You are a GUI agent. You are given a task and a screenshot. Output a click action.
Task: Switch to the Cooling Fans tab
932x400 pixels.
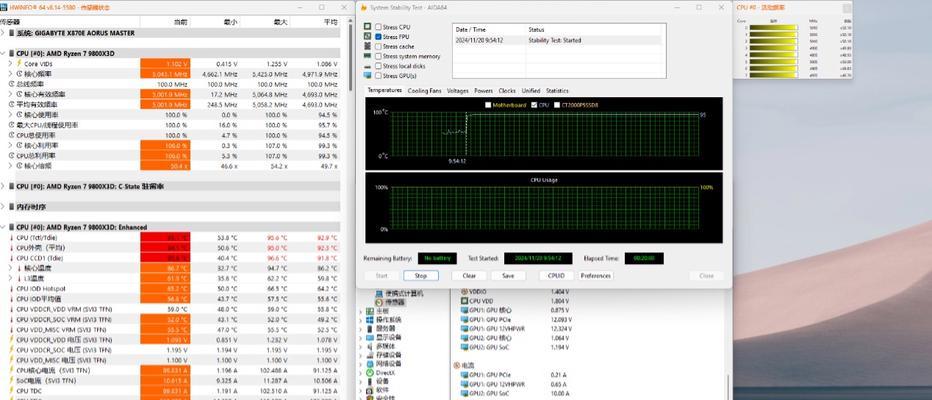click(424, 91)
